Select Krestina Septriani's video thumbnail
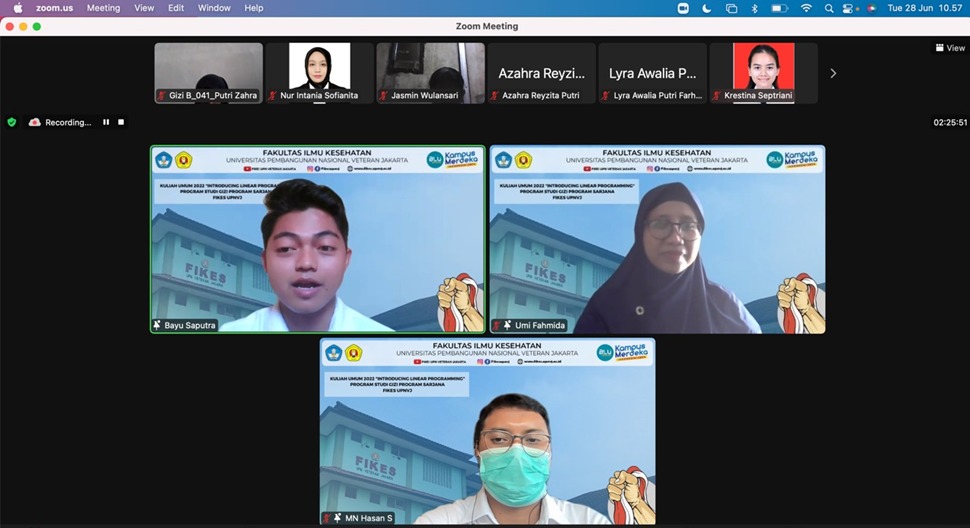 point(763,73)
